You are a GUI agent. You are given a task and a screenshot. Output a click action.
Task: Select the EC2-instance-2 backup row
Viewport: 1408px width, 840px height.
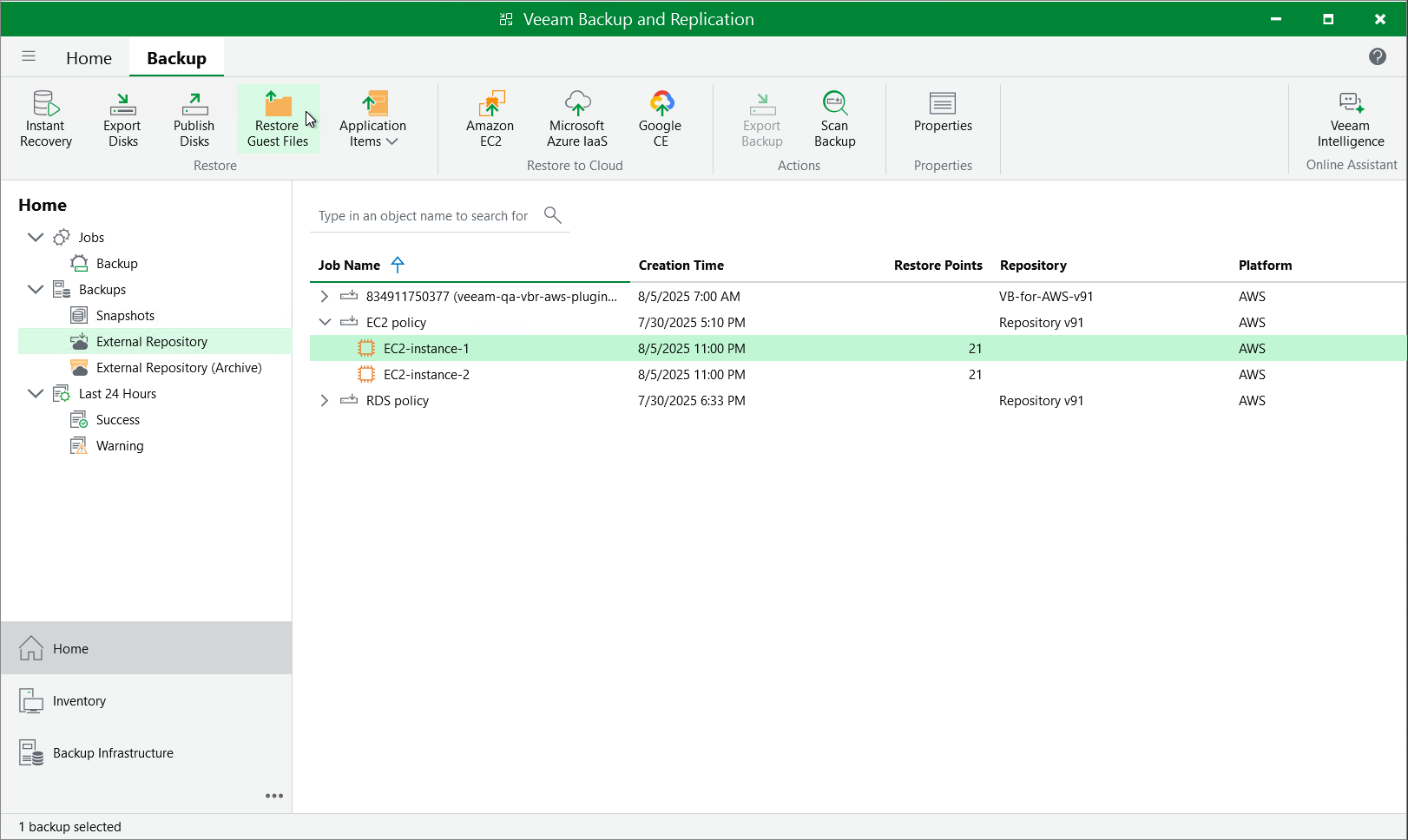[x=426, y=374]
